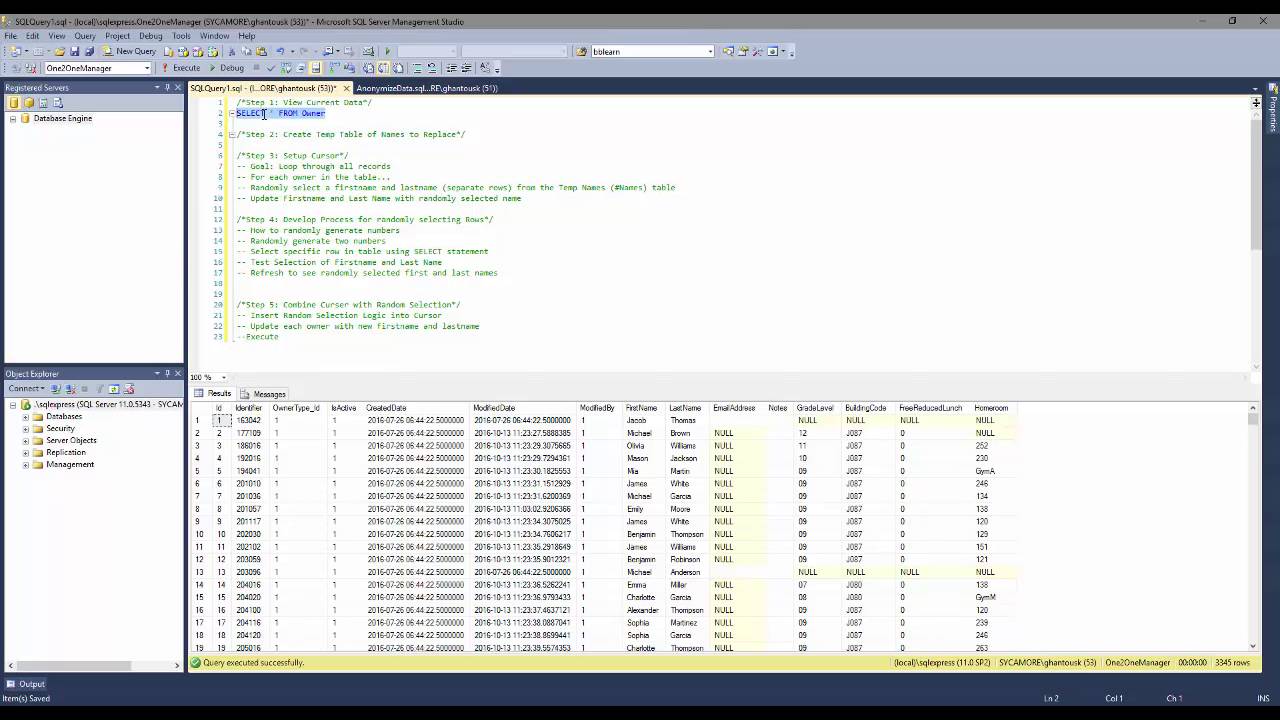Viewport: 1280px width, 720px height.
Task: Click the Parse checkmark icon
Action: pyautogui.click(x=270, y=68)
